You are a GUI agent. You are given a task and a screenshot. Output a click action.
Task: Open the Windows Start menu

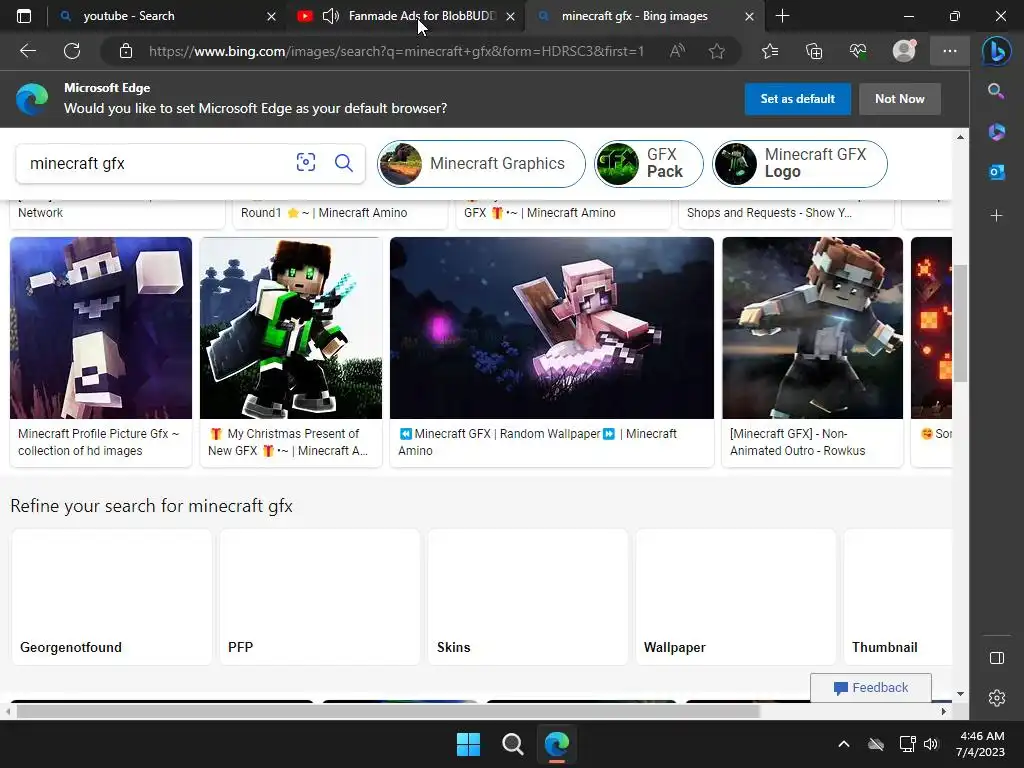click(x=468, y=744)
